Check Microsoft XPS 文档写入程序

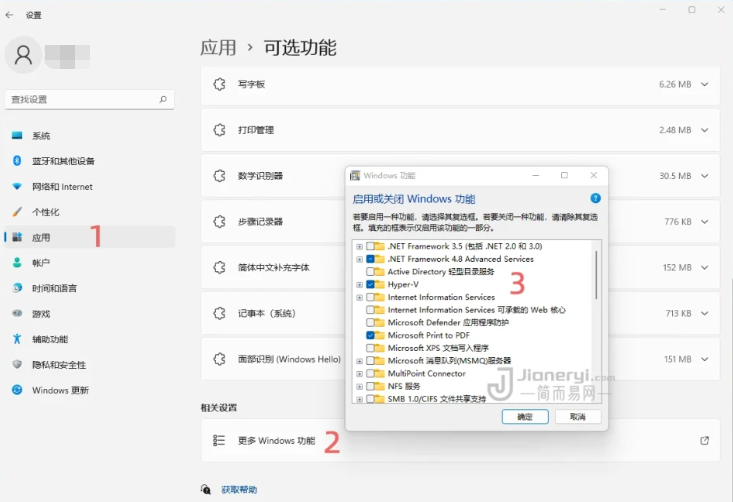(370, 348)
